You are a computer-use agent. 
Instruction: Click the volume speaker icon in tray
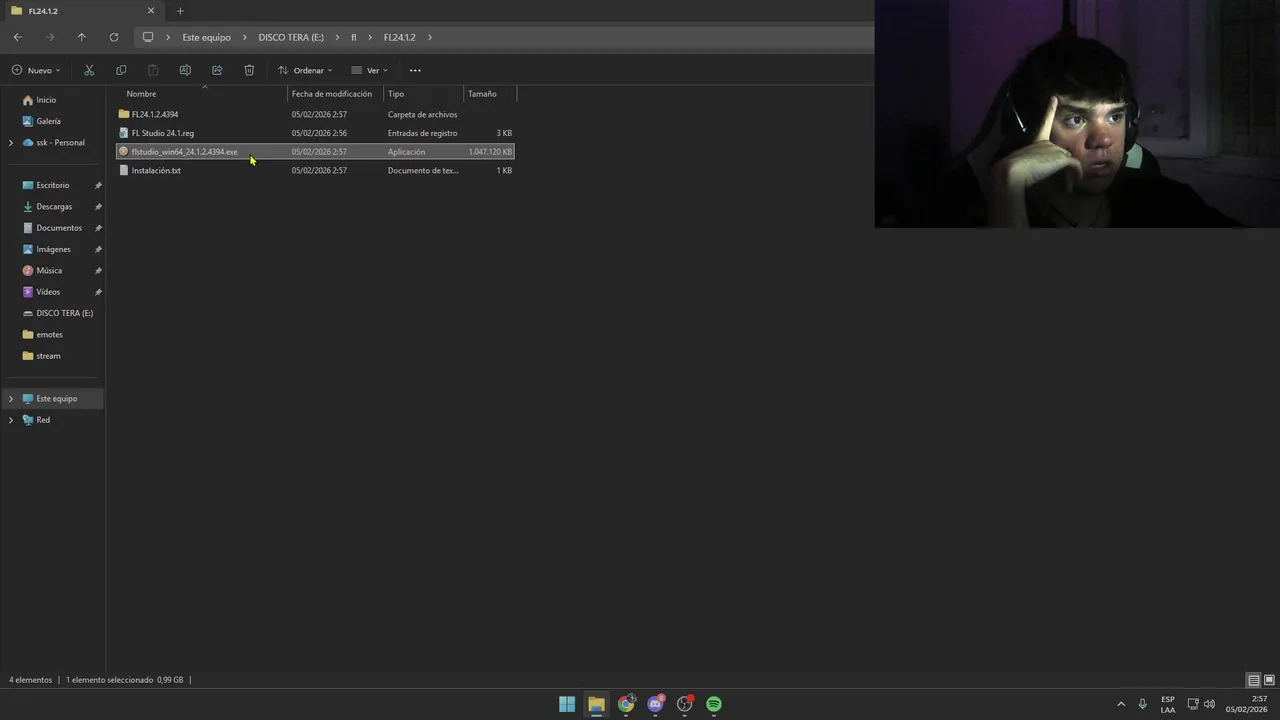(1210, 704)
